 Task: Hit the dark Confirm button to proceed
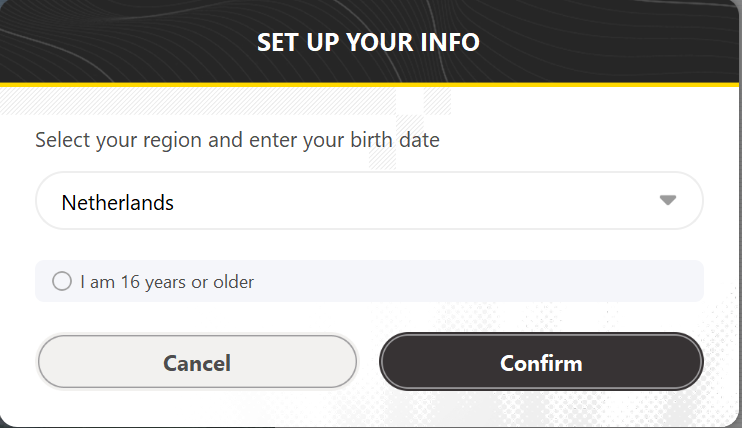[541, 362]
